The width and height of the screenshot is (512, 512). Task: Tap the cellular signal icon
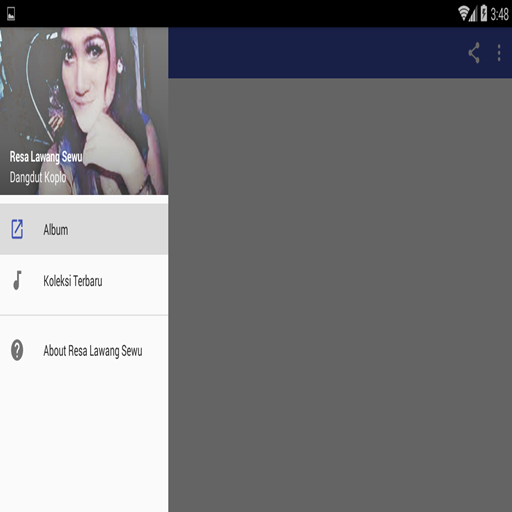click(x=473, y=14)
